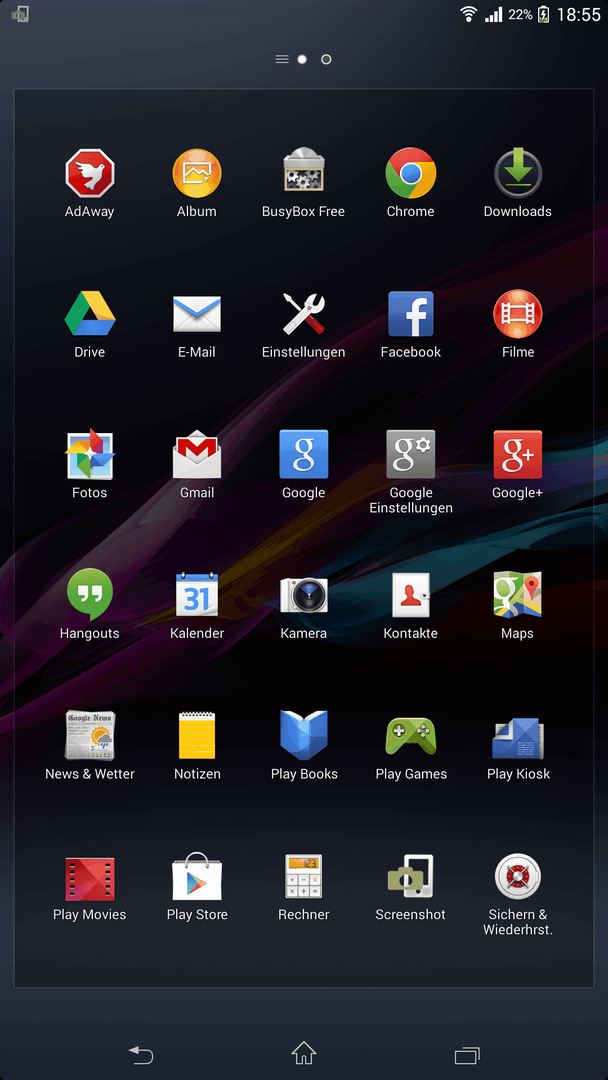Select the first page indicator dot
The height and width of the screenshot is (1080, 608).
coord(302,59)
